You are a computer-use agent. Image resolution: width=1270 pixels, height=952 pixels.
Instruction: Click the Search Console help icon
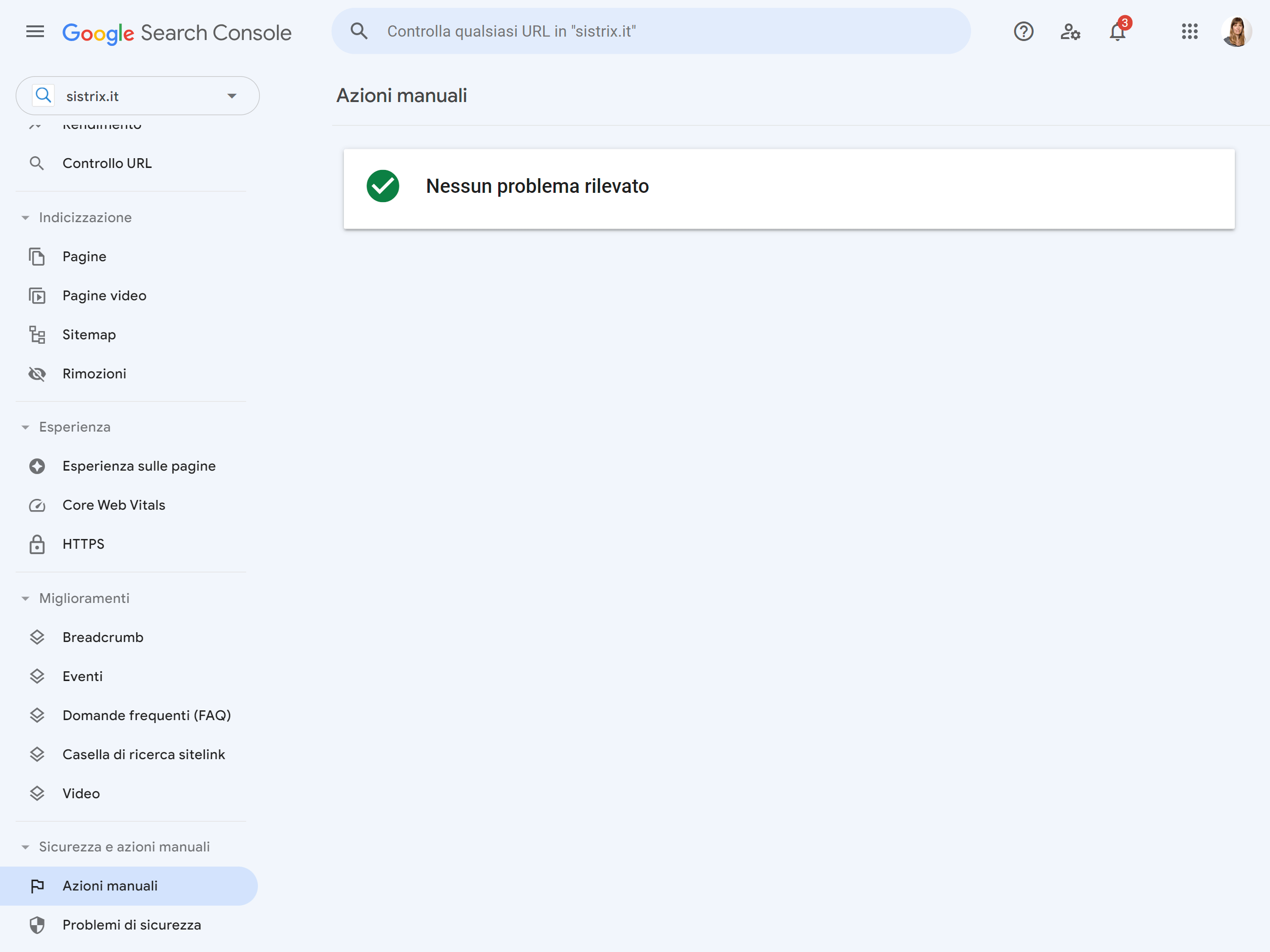[1023, 31]
